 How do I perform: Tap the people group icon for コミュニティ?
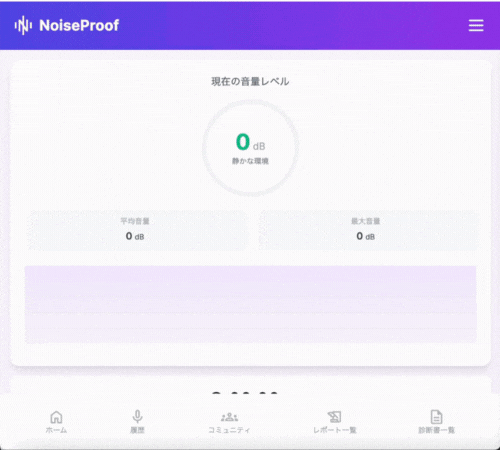(229, 417)
